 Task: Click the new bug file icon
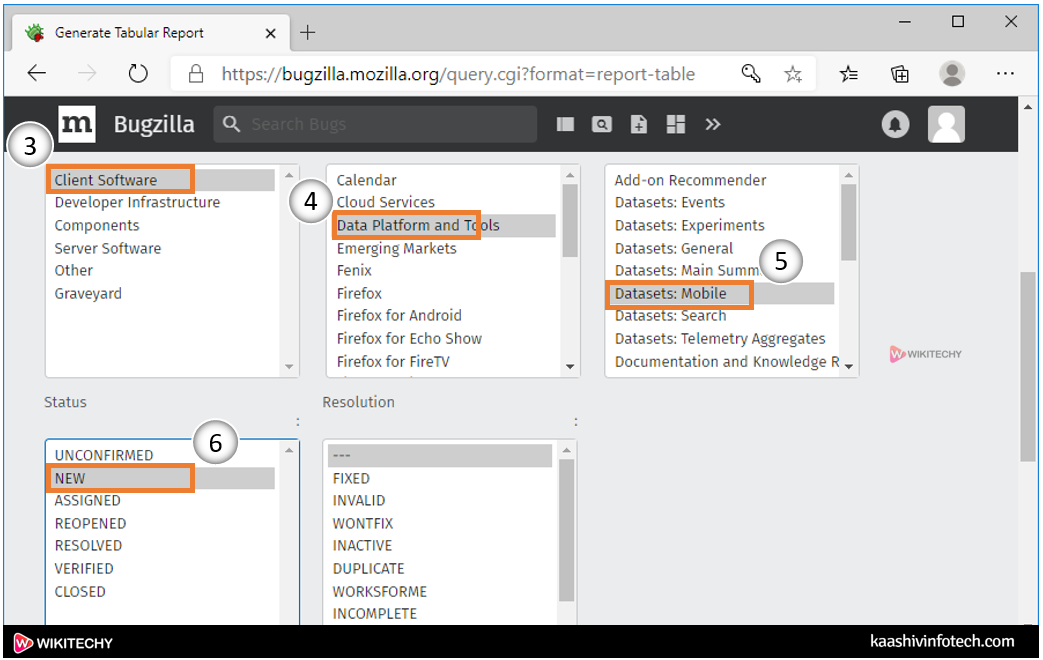[639, 124]
